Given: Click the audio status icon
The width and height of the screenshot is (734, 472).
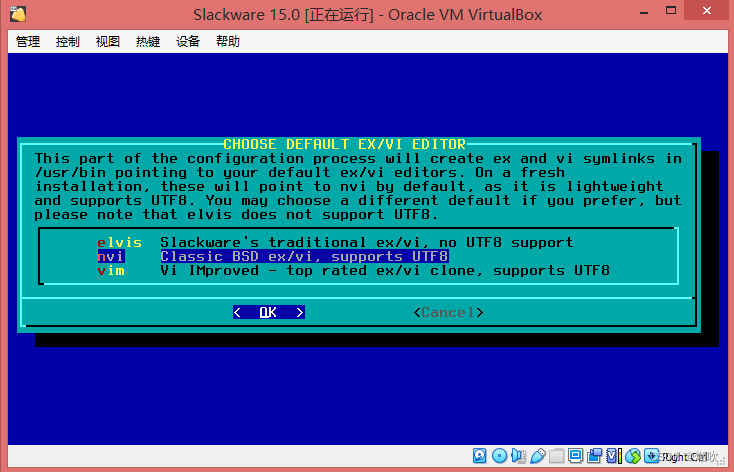Looking at the screenshot, I should (519, 455).
